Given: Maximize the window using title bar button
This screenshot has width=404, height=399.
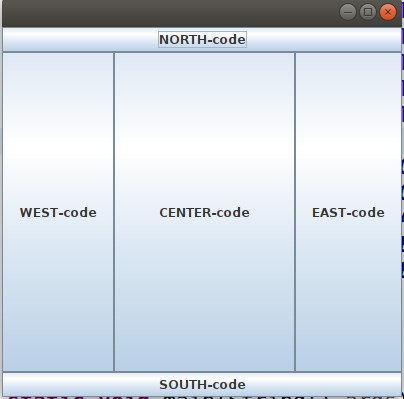Looking at the screenshot, I should 368,12.
